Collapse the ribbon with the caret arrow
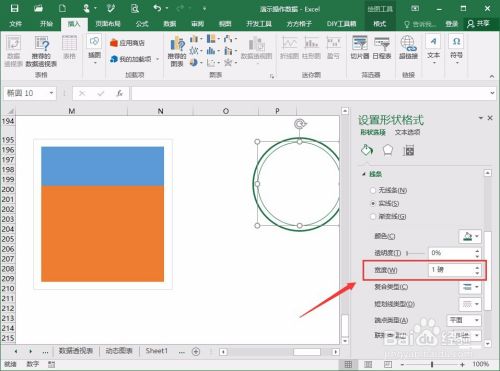500x371 pixels. pyautogui.click(x=492, y=76)
